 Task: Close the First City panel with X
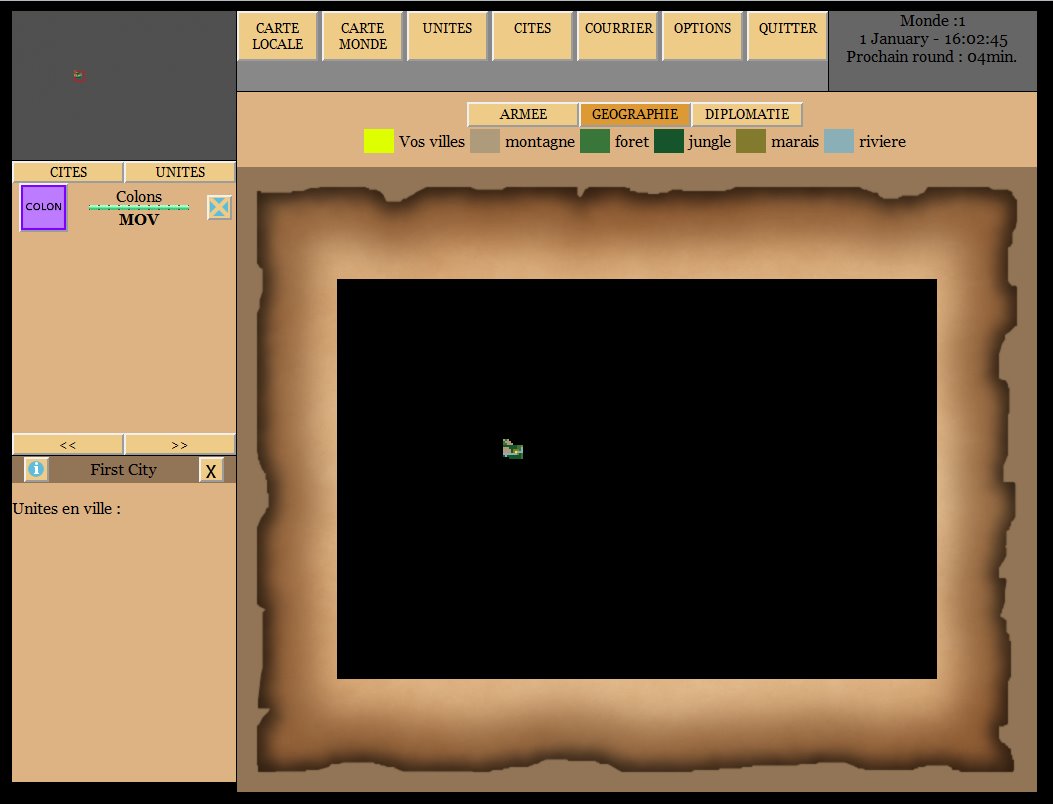point(211,470)
